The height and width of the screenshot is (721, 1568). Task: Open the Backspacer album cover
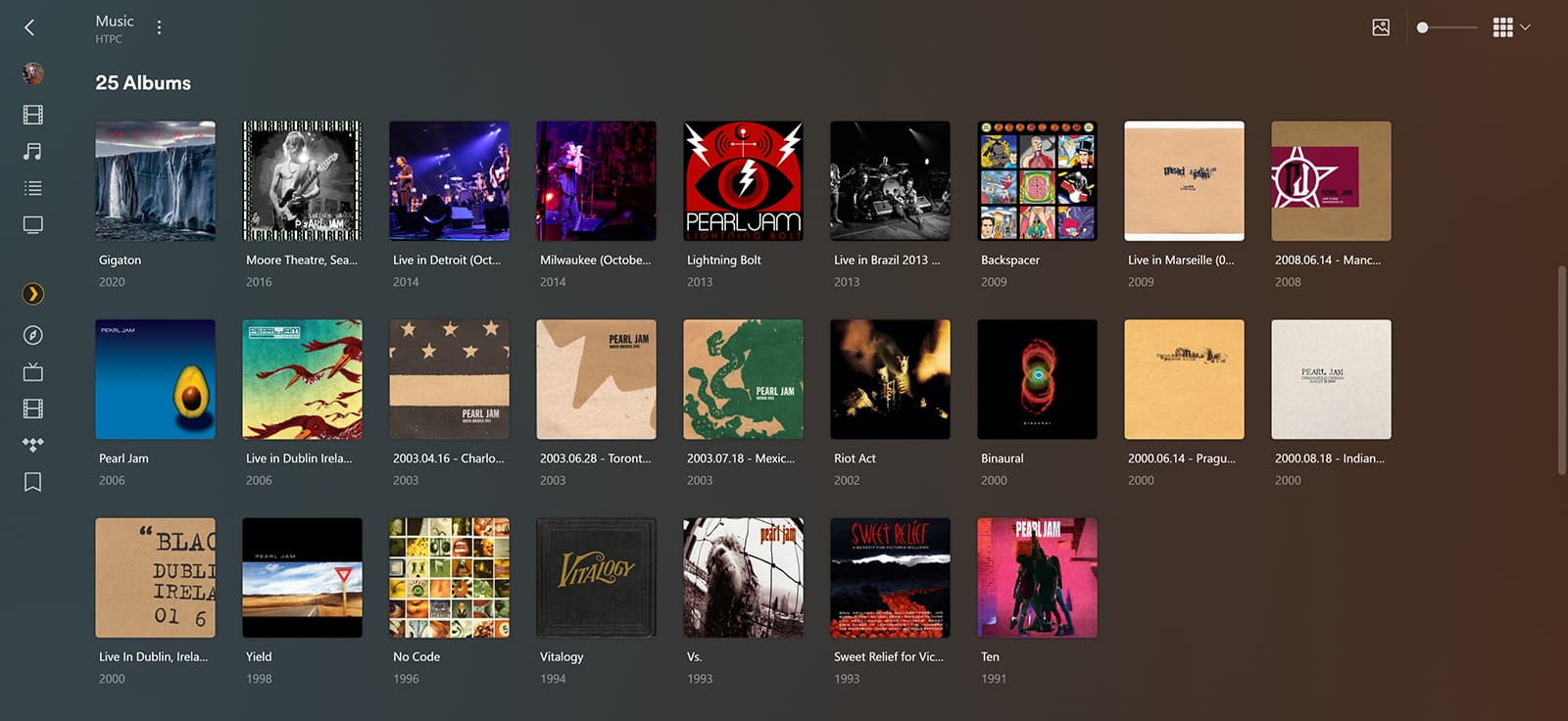click(x=1037, y=181)
